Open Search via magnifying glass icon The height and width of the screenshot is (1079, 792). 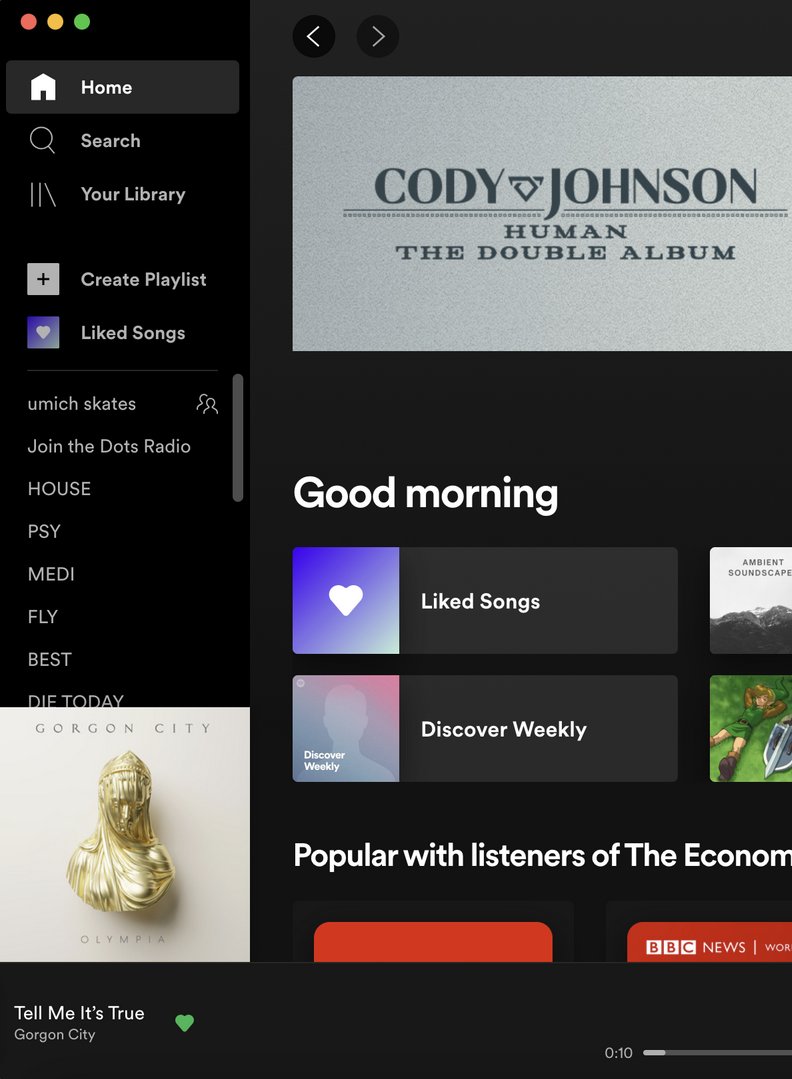click(x=42, y=140)
